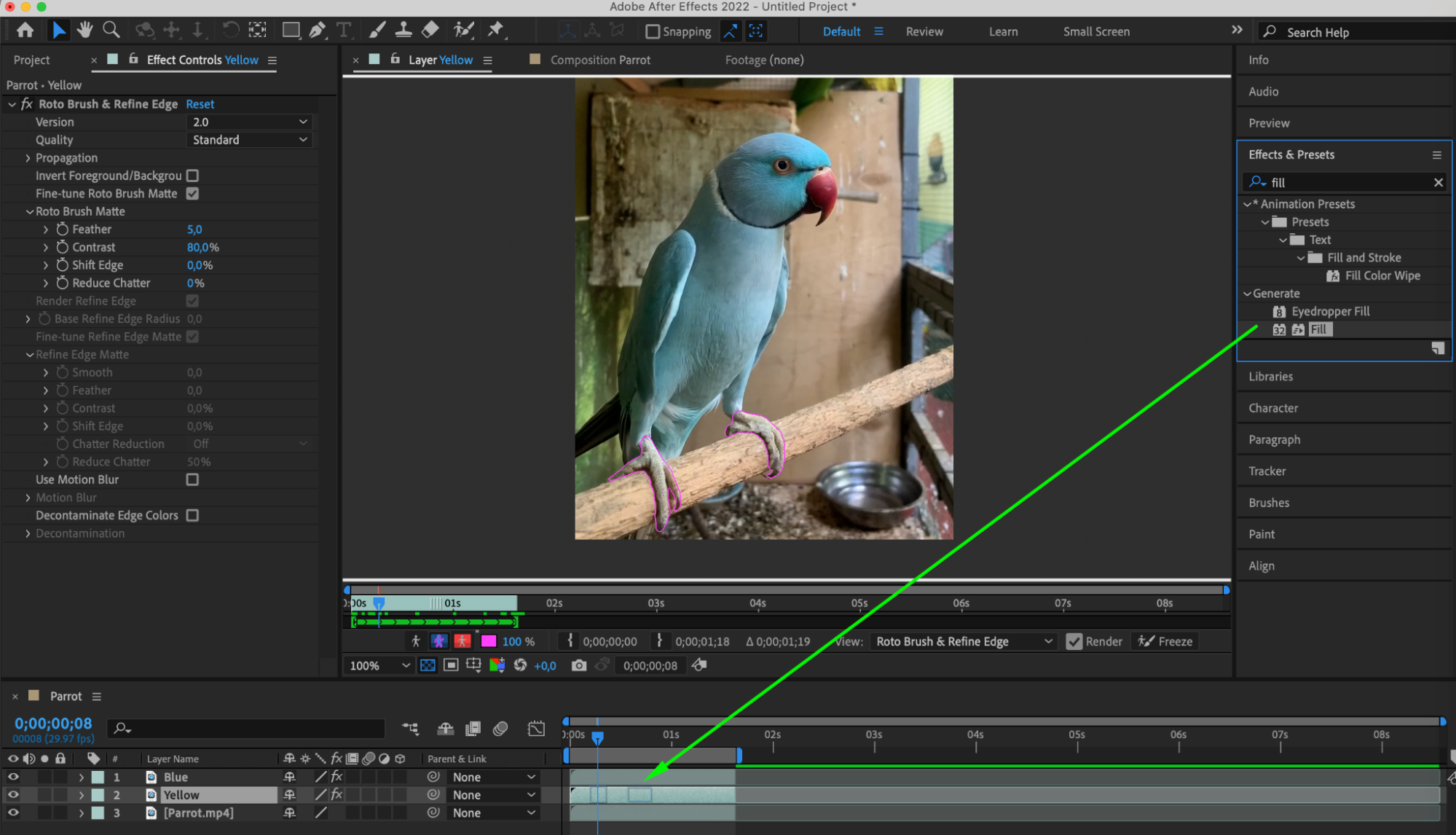Select the Hand tool
The image size is (1456, 835).
tap(85, 31)
